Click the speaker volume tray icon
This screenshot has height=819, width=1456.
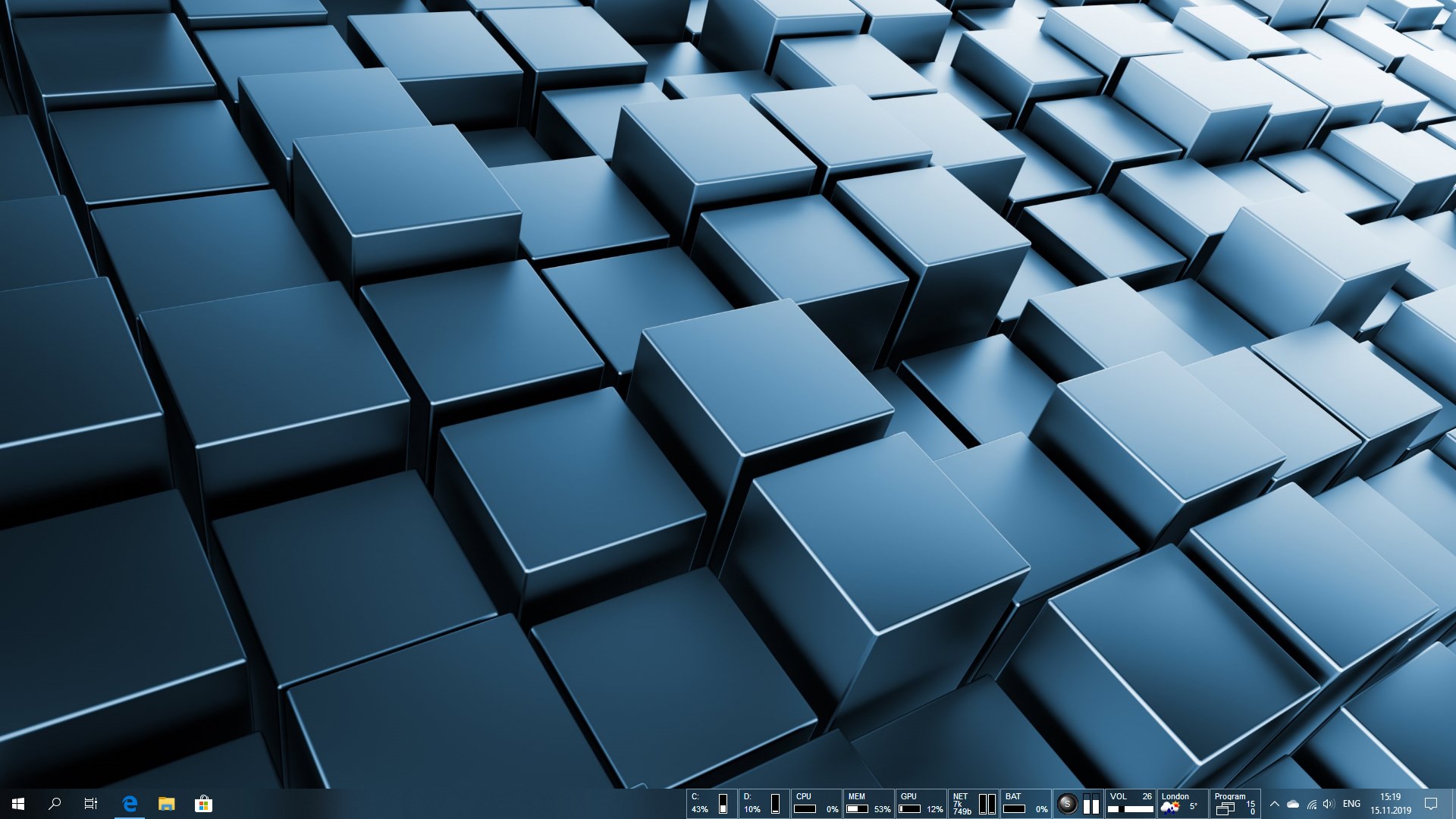click(1329, 804)
